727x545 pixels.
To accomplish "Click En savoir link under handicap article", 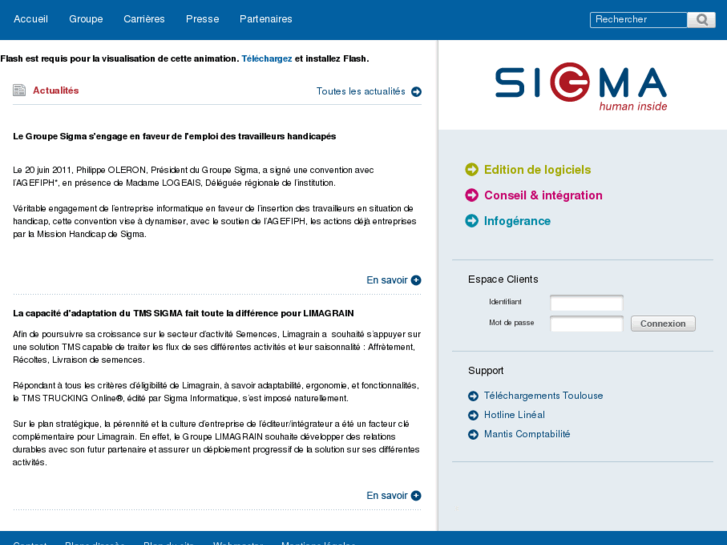I will pos(387,280).
